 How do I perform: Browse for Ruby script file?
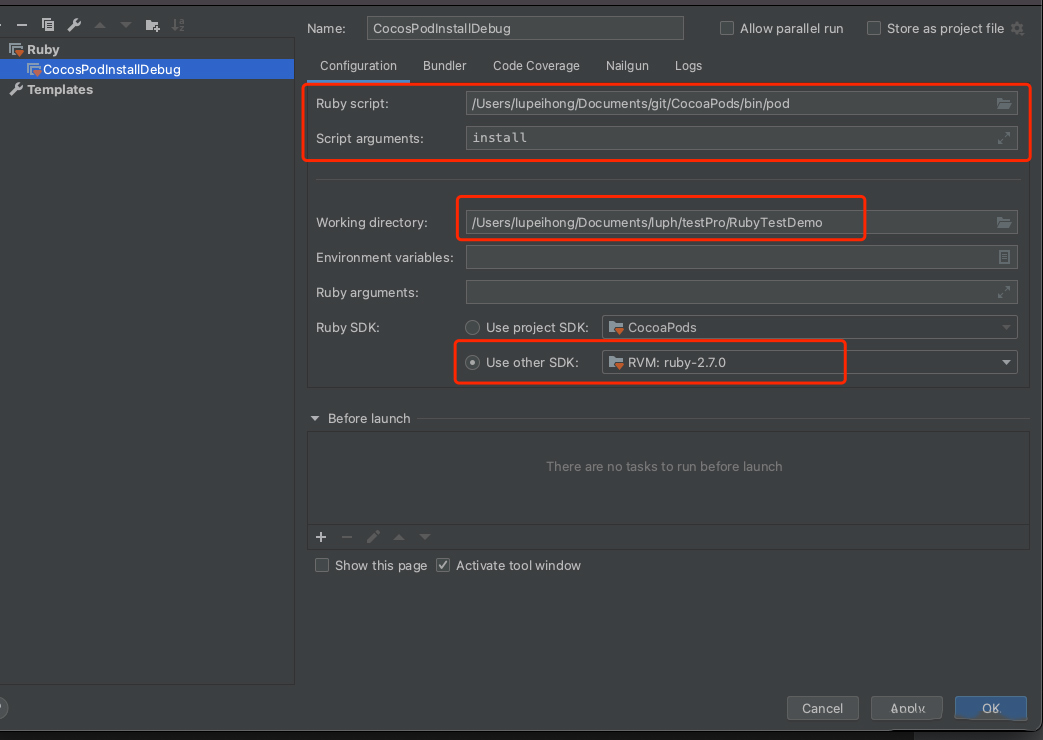coord(1004,103)
